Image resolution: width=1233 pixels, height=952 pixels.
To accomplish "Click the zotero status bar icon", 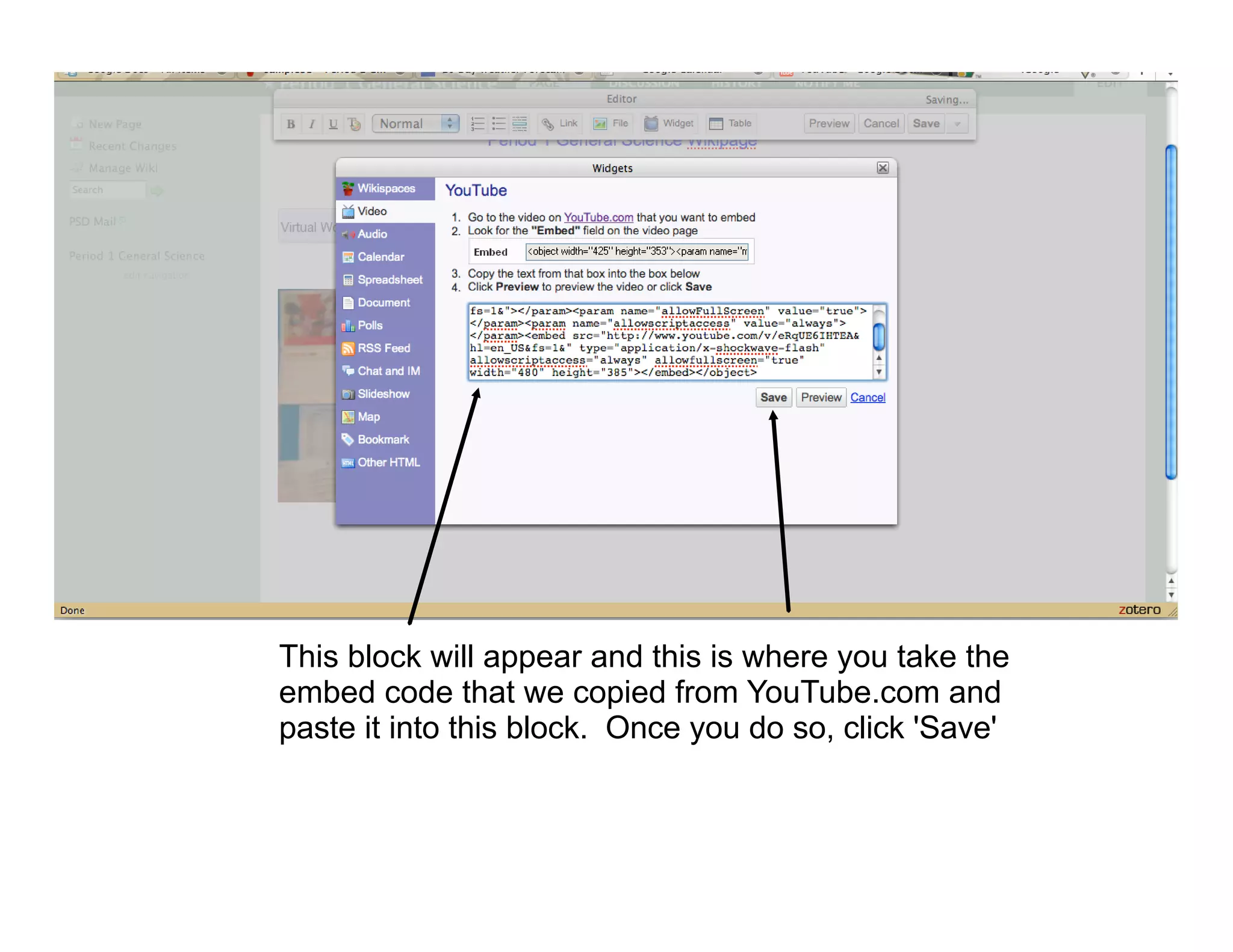I will [1139, 610].
